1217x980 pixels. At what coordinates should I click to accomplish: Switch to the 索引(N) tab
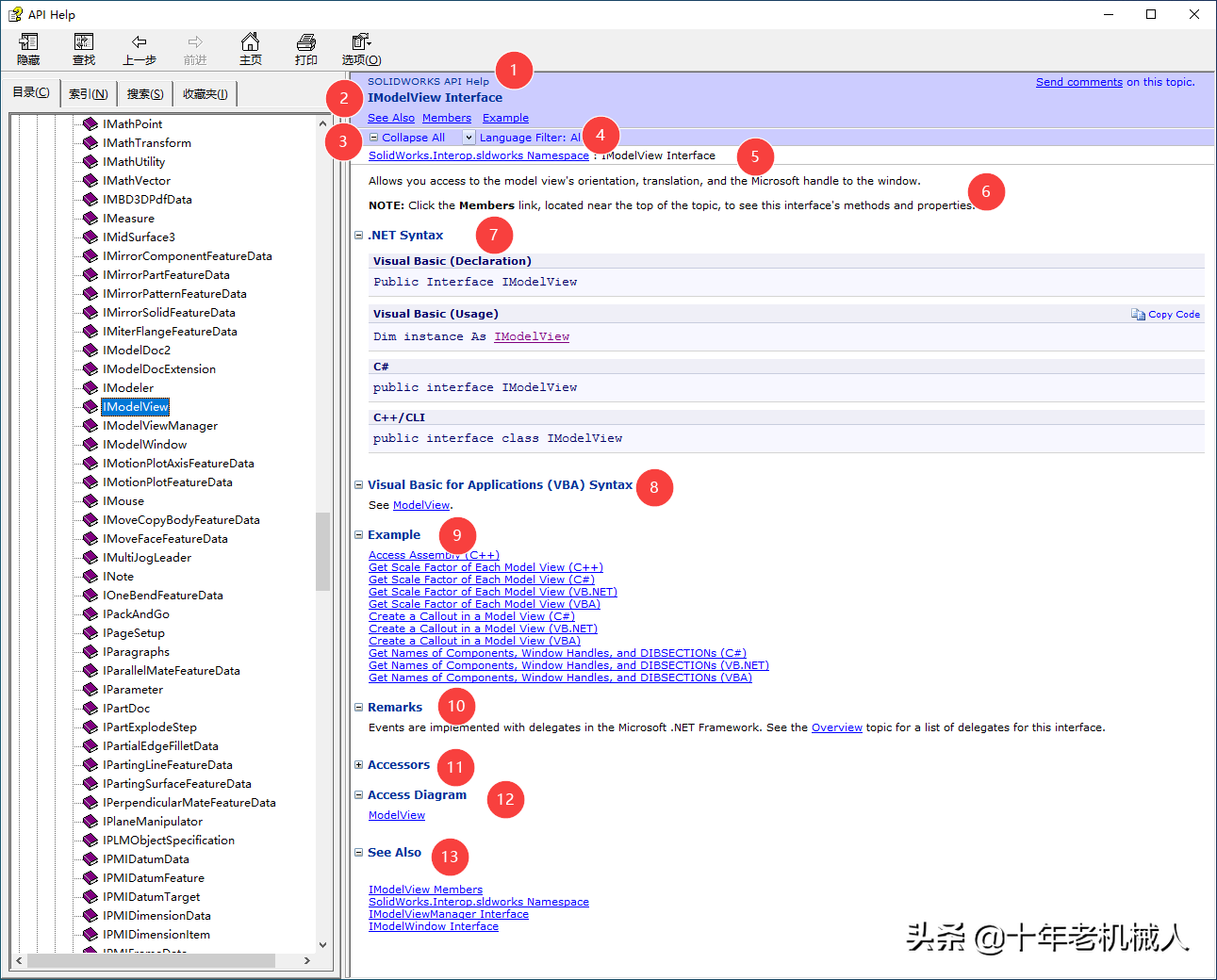point(88,93)
